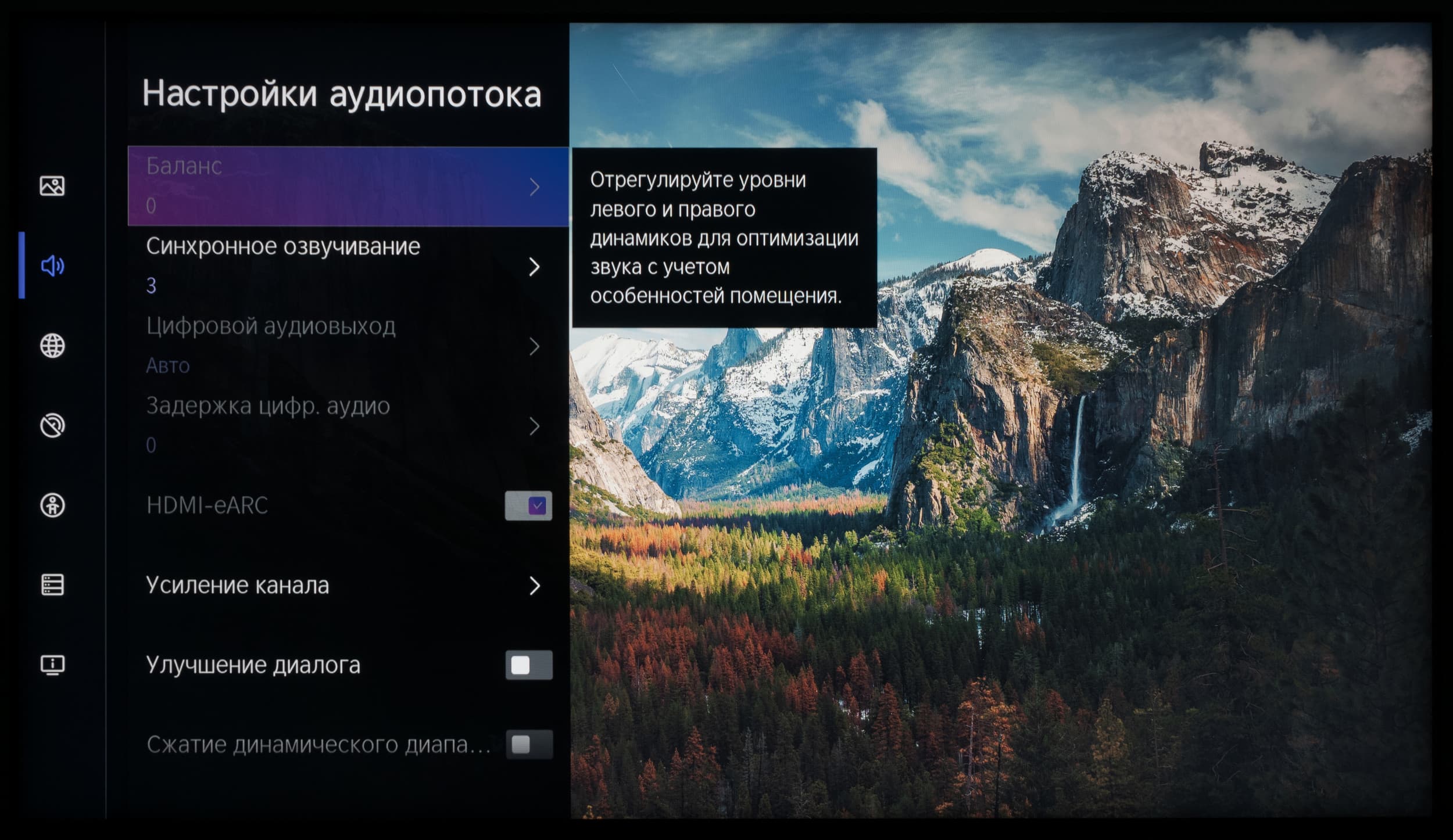
Task: Expand Баланс with its chevron arrow
Action: pos(535,187)
